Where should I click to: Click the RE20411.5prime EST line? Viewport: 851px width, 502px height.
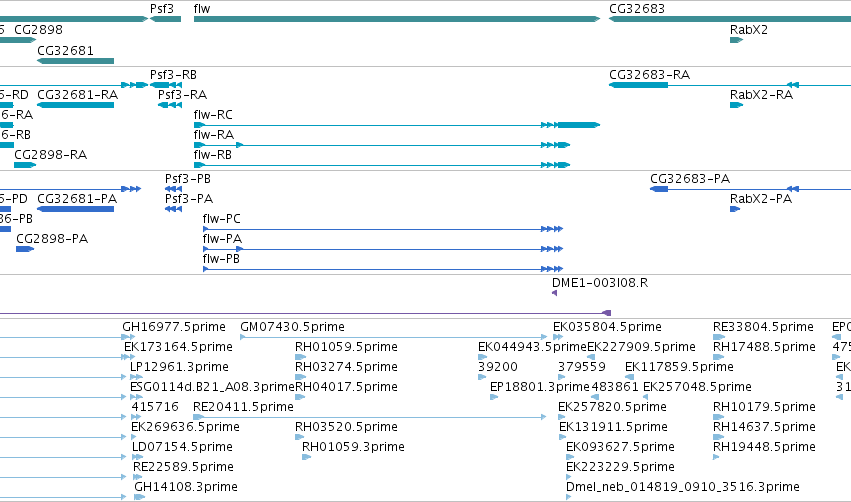click(x=370, y=417)
